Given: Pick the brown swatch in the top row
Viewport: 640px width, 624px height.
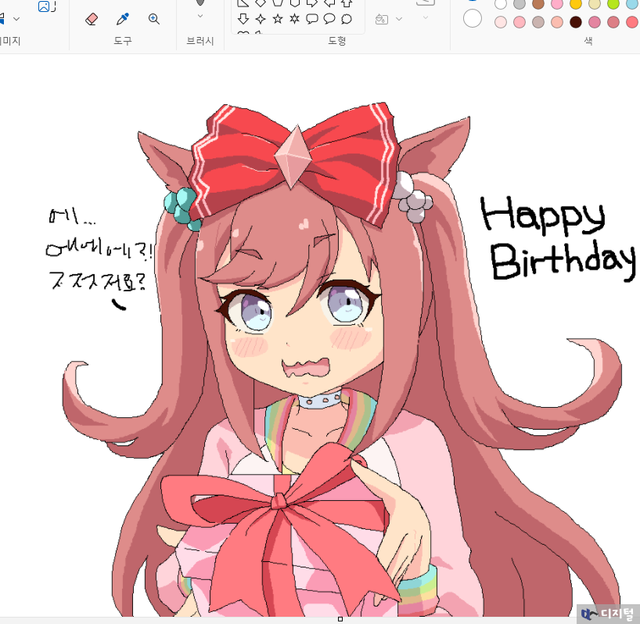Looking at the screenshot, I should [538, 4].
